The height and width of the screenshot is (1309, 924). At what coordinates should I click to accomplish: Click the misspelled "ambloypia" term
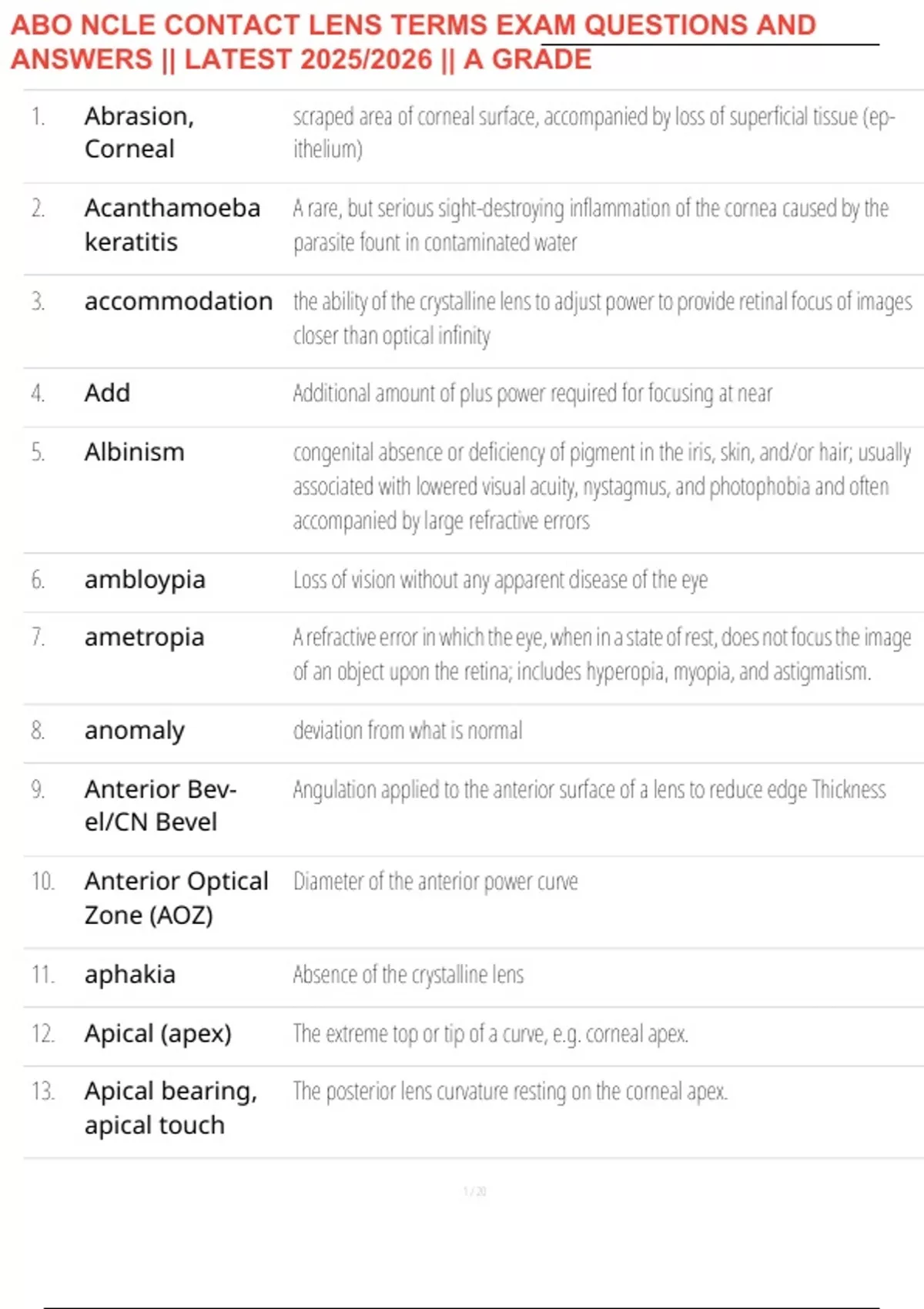click(x=145, y=580)
